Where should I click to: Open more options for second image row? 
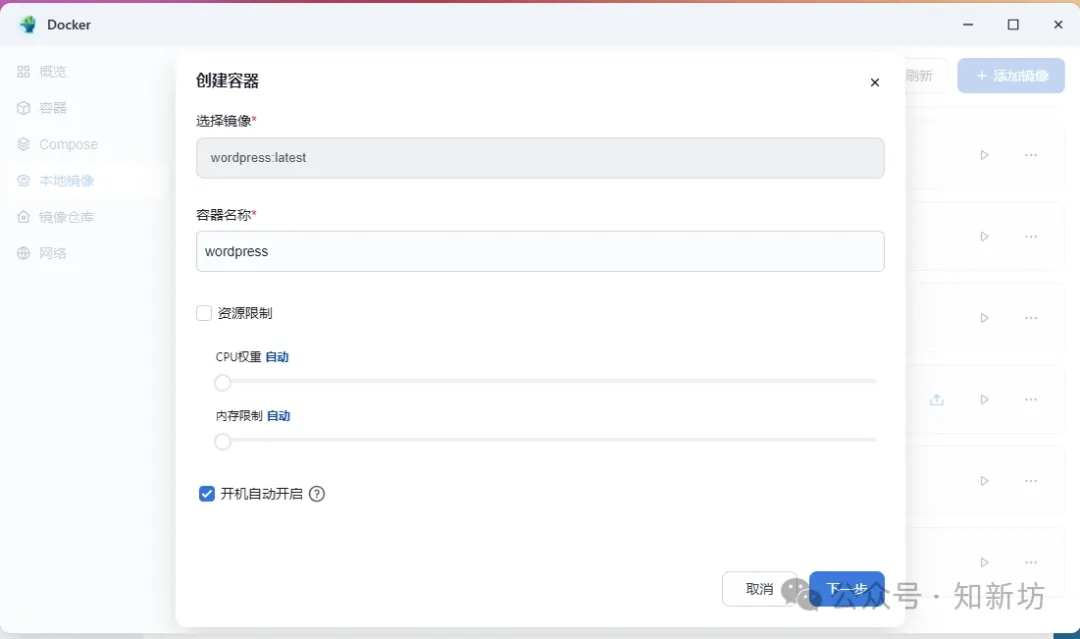1031,237
